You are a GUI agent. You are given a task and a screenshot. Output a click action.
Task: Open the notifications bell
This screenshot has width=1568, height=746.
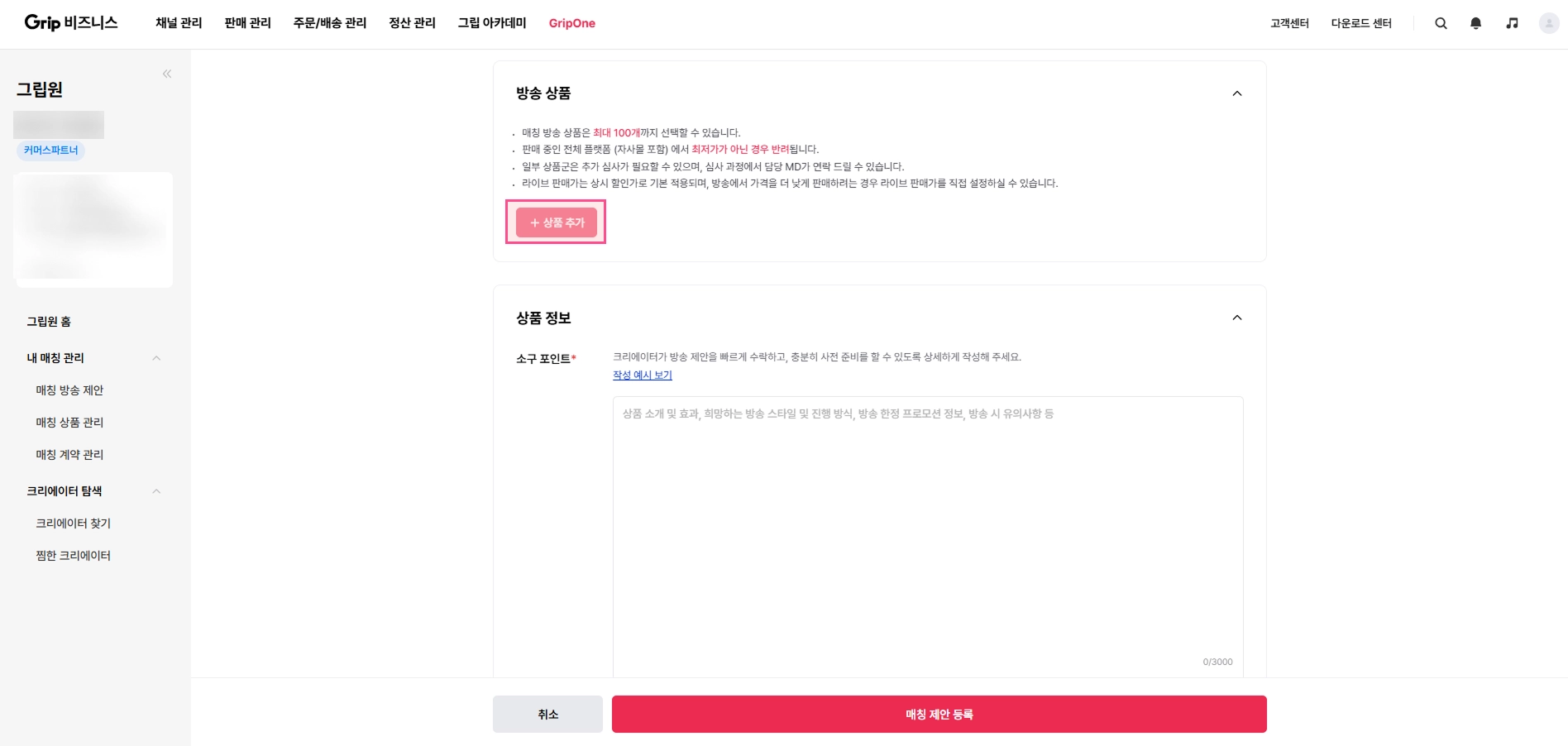[x=1475, y=23]
